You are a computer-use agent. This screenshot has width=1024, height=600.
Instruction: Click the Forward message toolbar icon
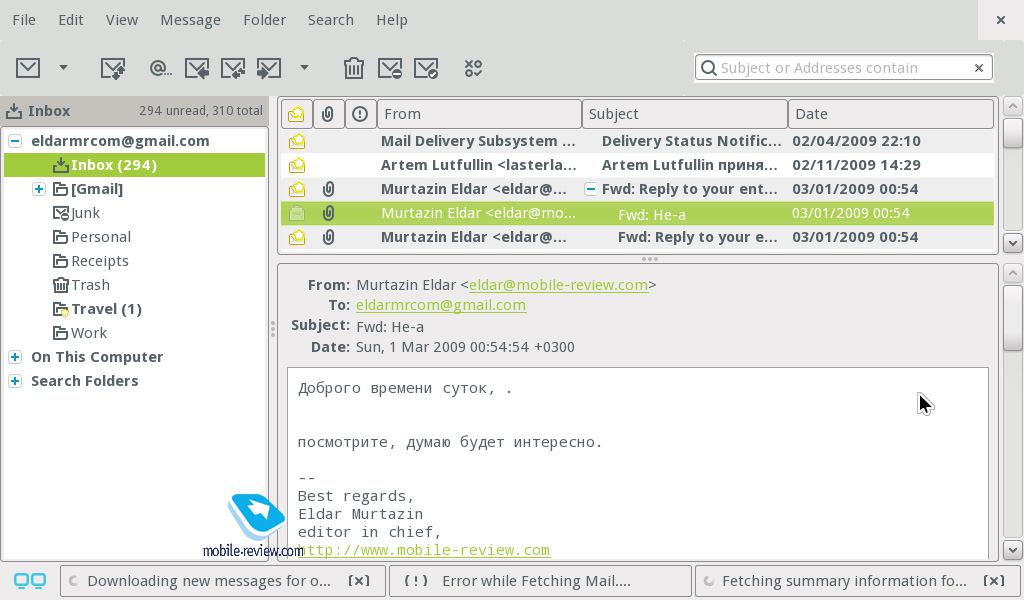click(x=268, y=68)
